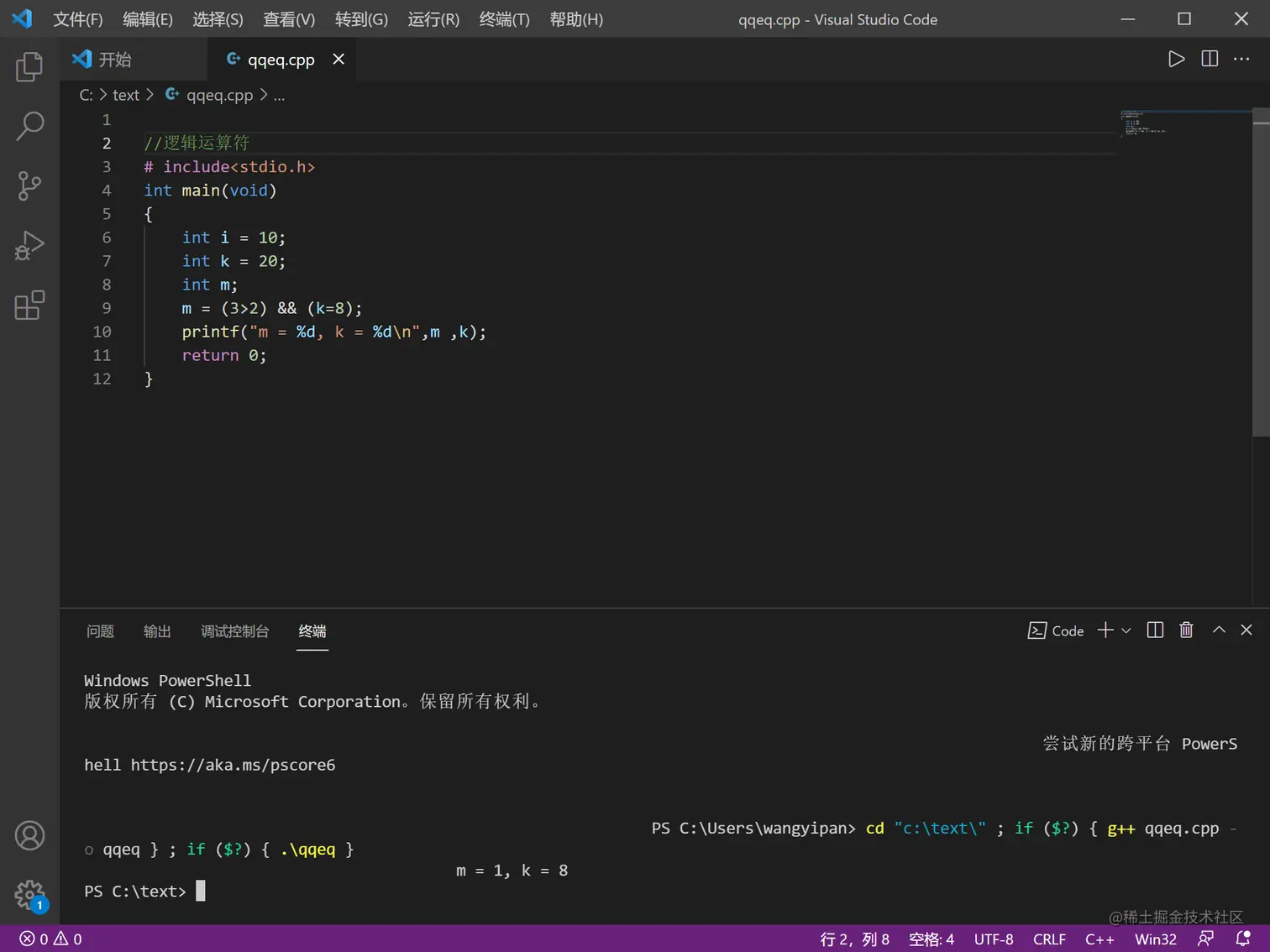Image resolution: width=1270 pixels, height=952 pixels.
Task: Maximize the panel with the up chevron
Action: [1219, 630]
